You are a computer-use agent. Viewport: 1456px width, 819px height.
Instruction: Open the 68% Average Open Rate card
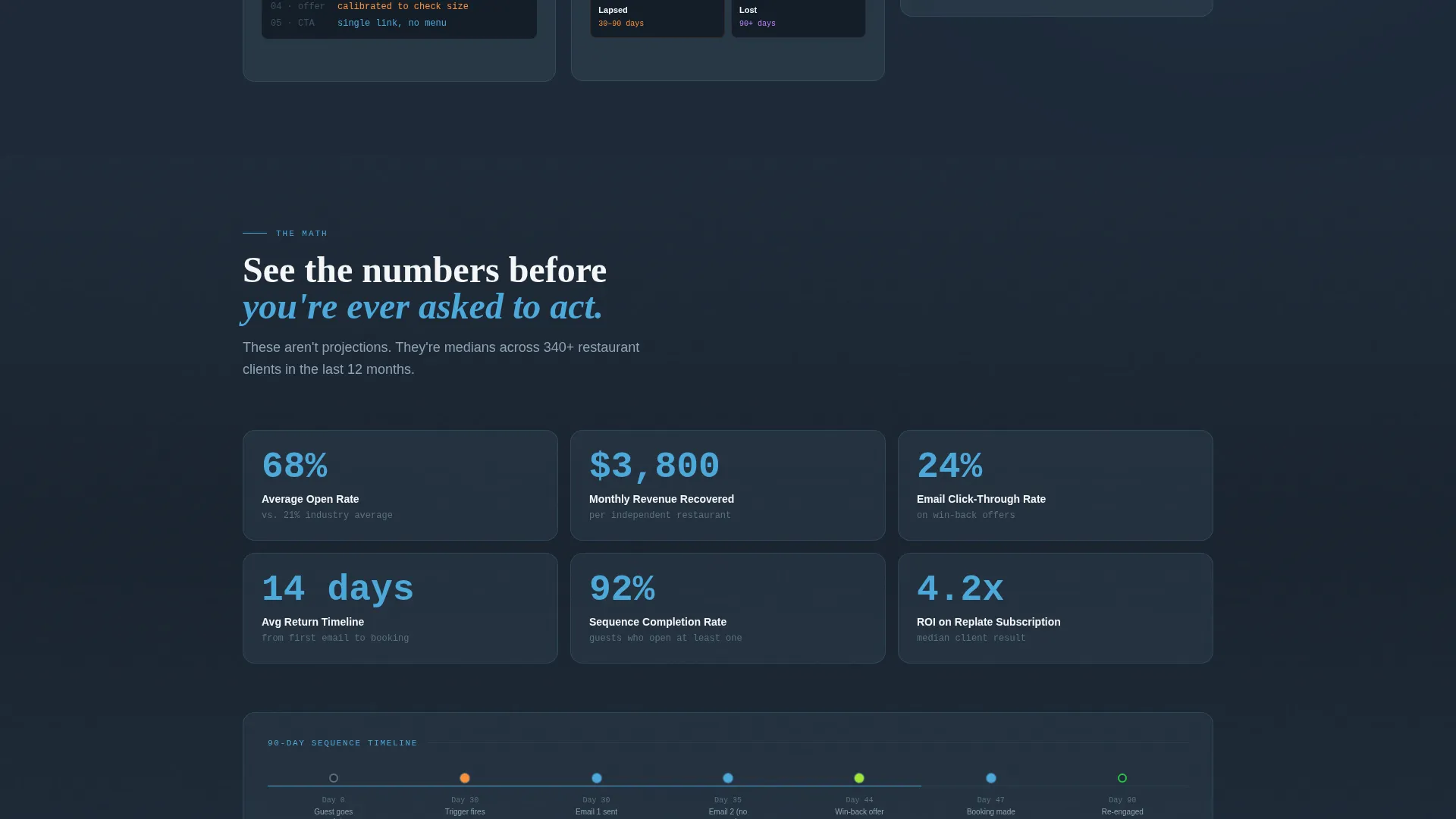tap(400, 485)
